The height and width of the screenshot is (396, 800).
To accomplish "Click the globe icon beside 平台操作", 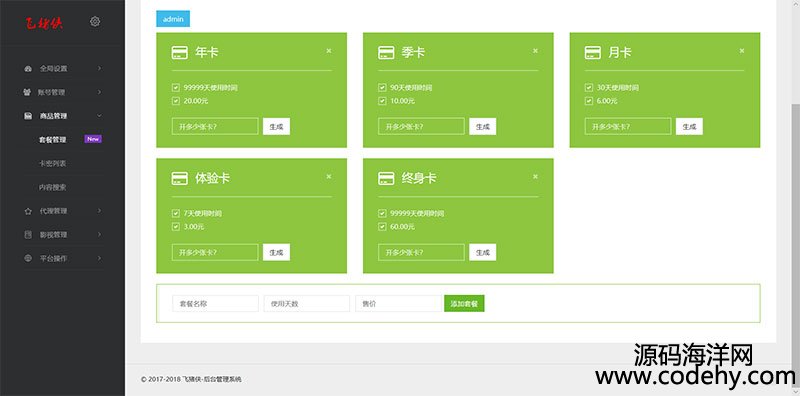I will click(28, 258).
